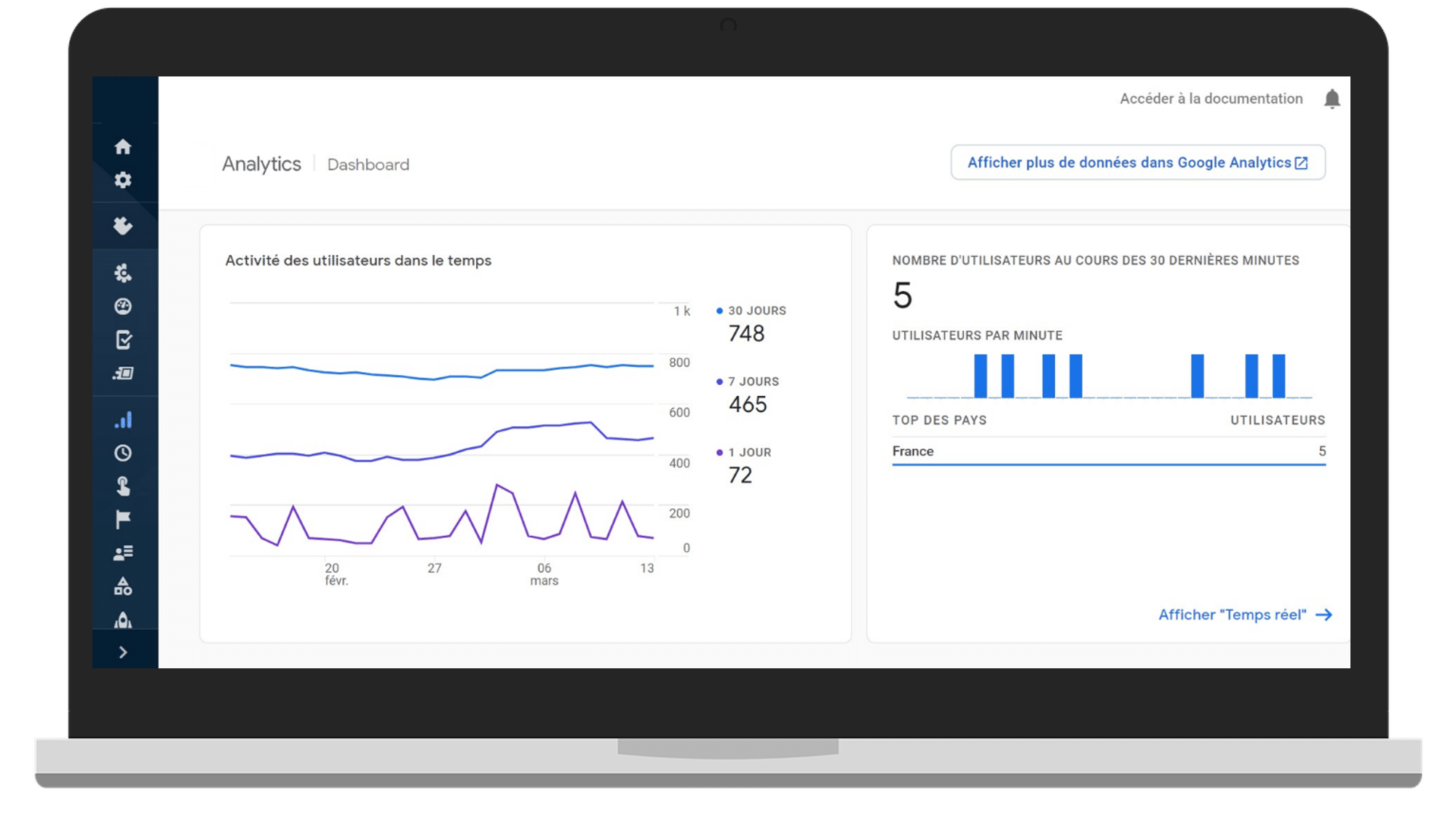The height and width of the screenshot is (819, 1456).
Task: Open settings via sidebar gear icon
Action: point(123,180)
